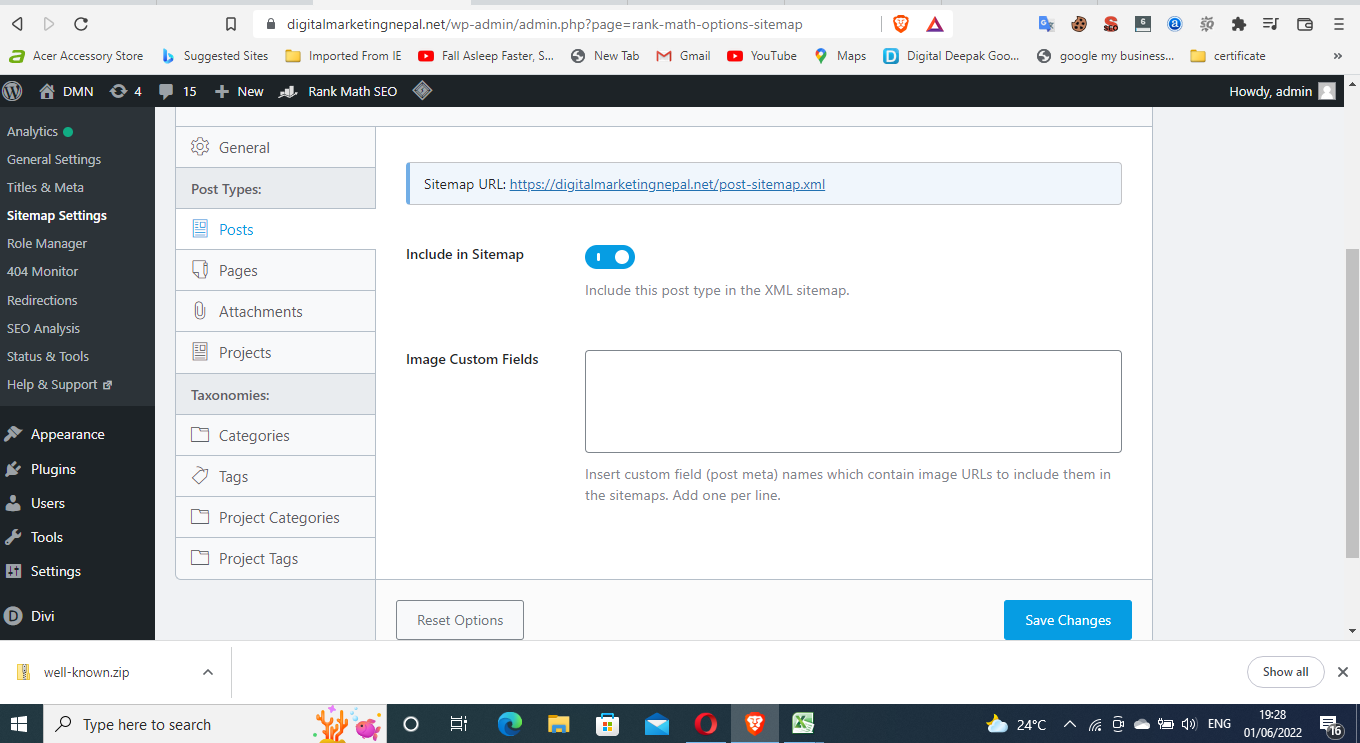
Task: Expand the bookmarks bar overflow chevron
Action: (1338, 56)
